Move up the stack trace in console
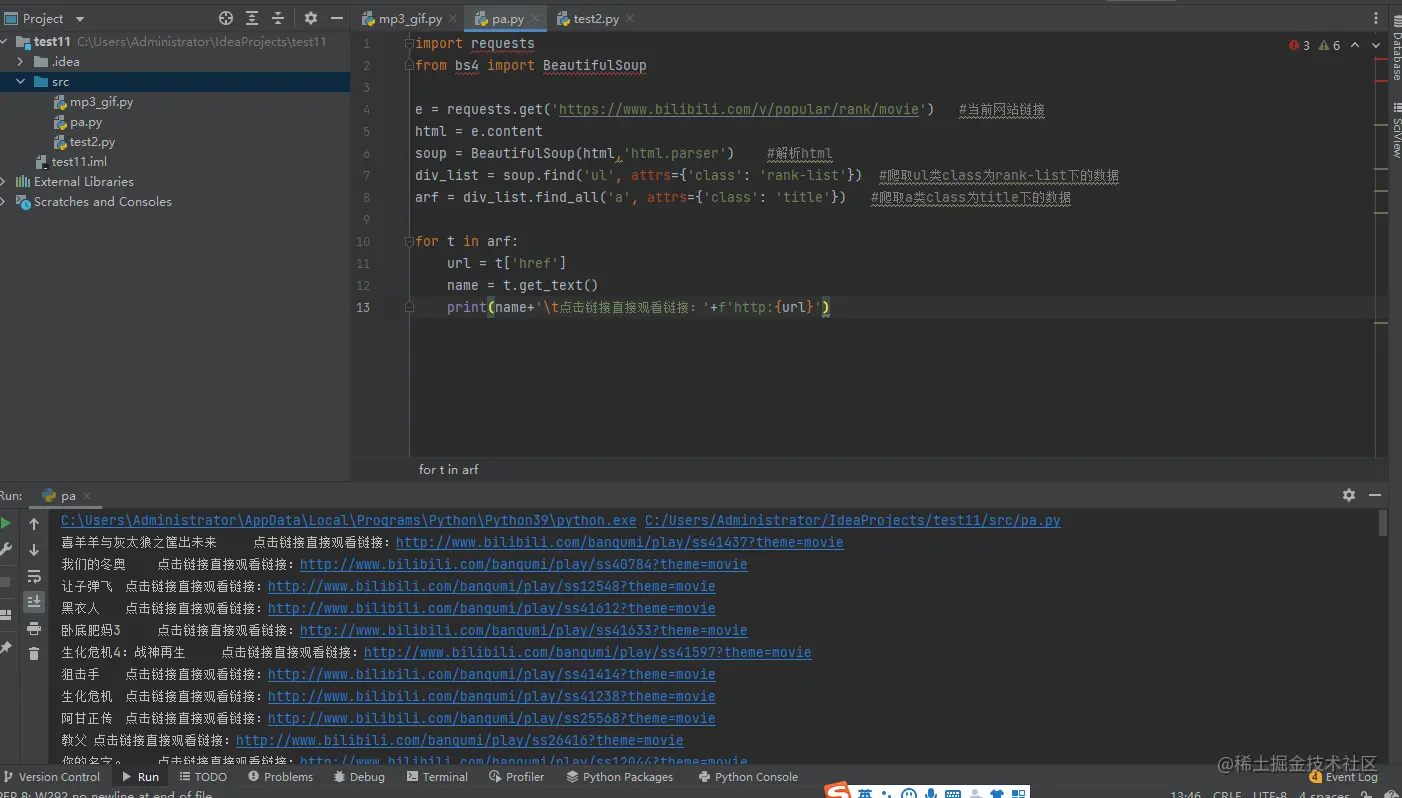Screen dimensions: 1402x798 pos(34,524)
